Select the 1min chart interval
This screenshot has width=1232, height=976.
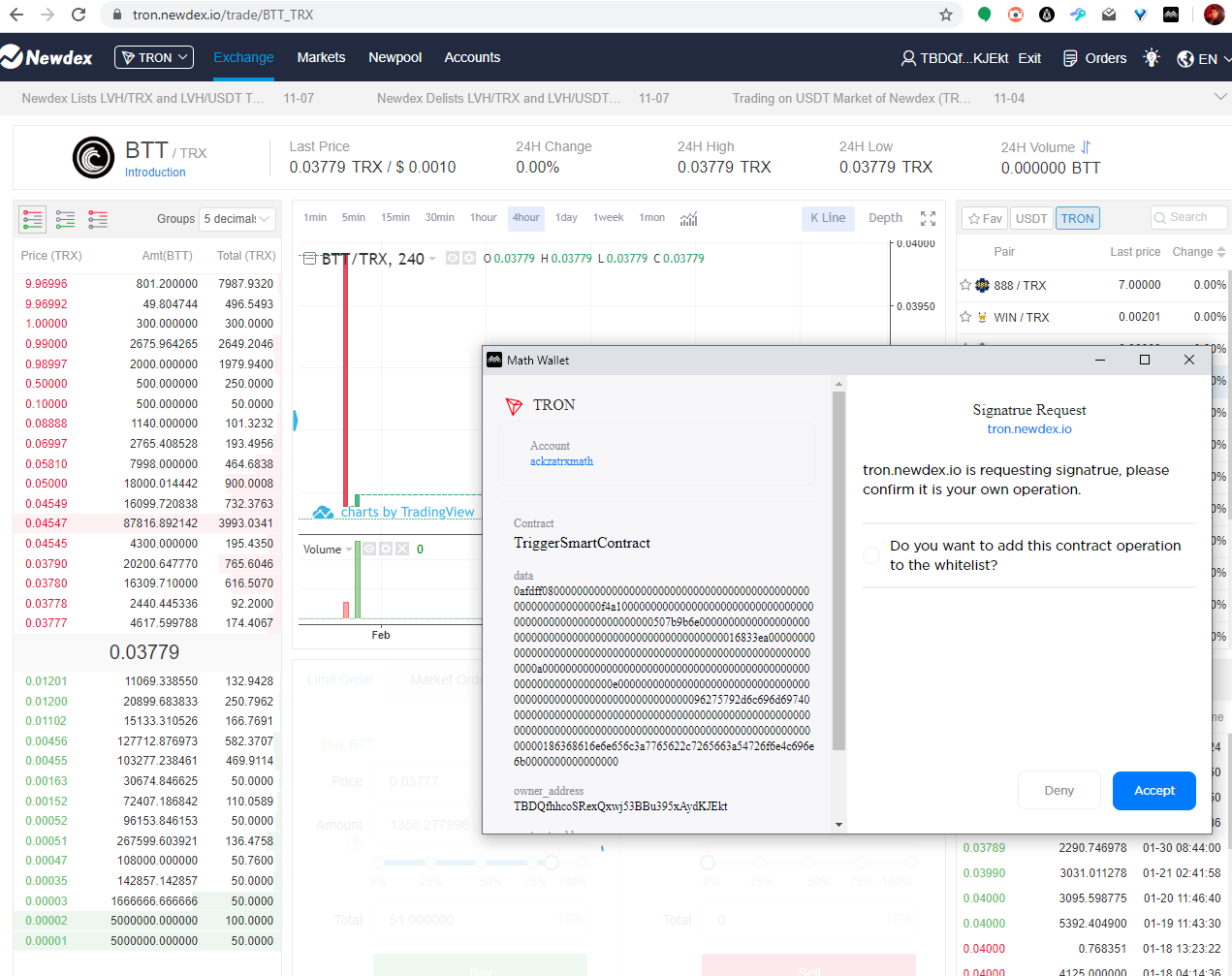(x=315, y=218)
